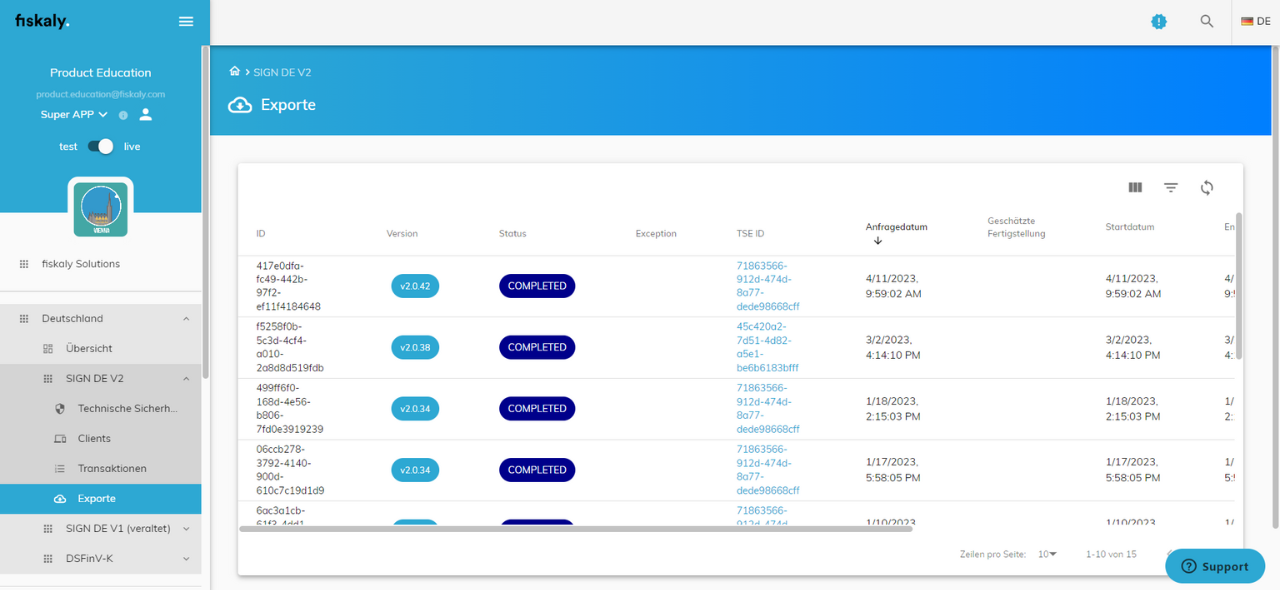The height and width of the screenshot is (590, 1280).
Task: Click the home icon in breadcrumb
Action: point(235,72)
